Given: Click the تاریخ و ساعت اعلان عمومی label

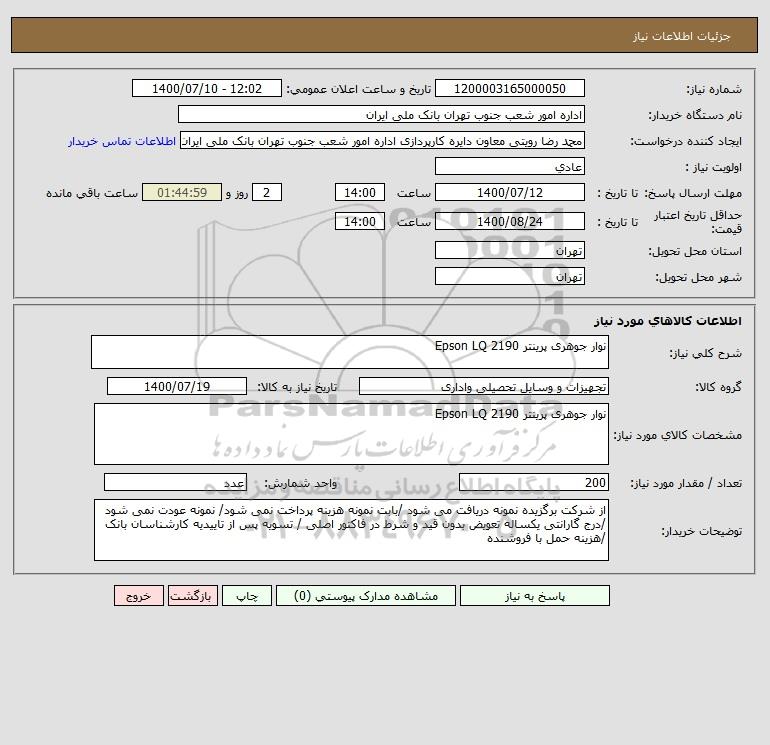Looking at the screenshot, I should tap(358, 89).
